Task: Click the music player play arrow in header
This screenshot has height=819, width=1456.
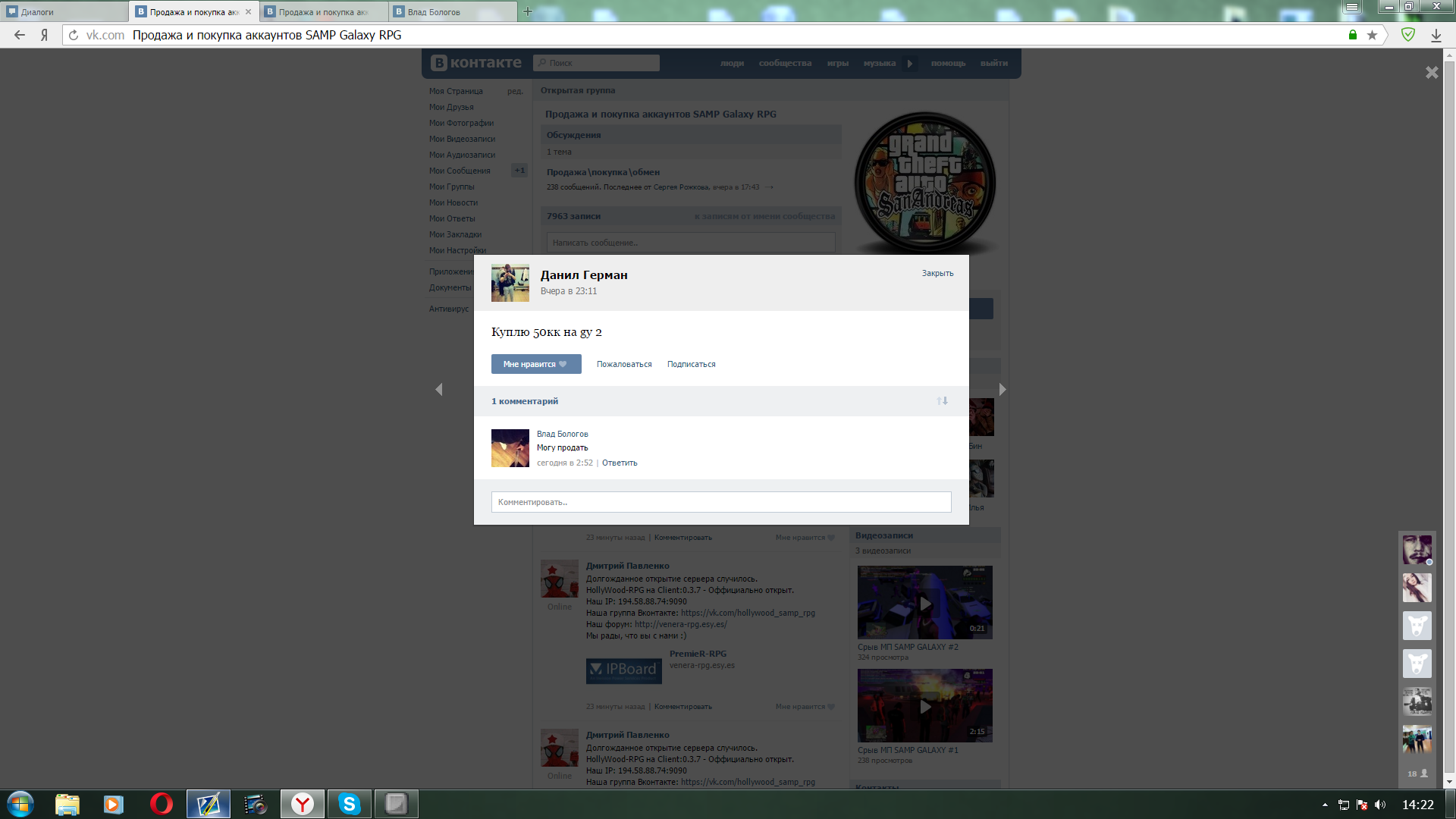Action: [x=910, y=63]
